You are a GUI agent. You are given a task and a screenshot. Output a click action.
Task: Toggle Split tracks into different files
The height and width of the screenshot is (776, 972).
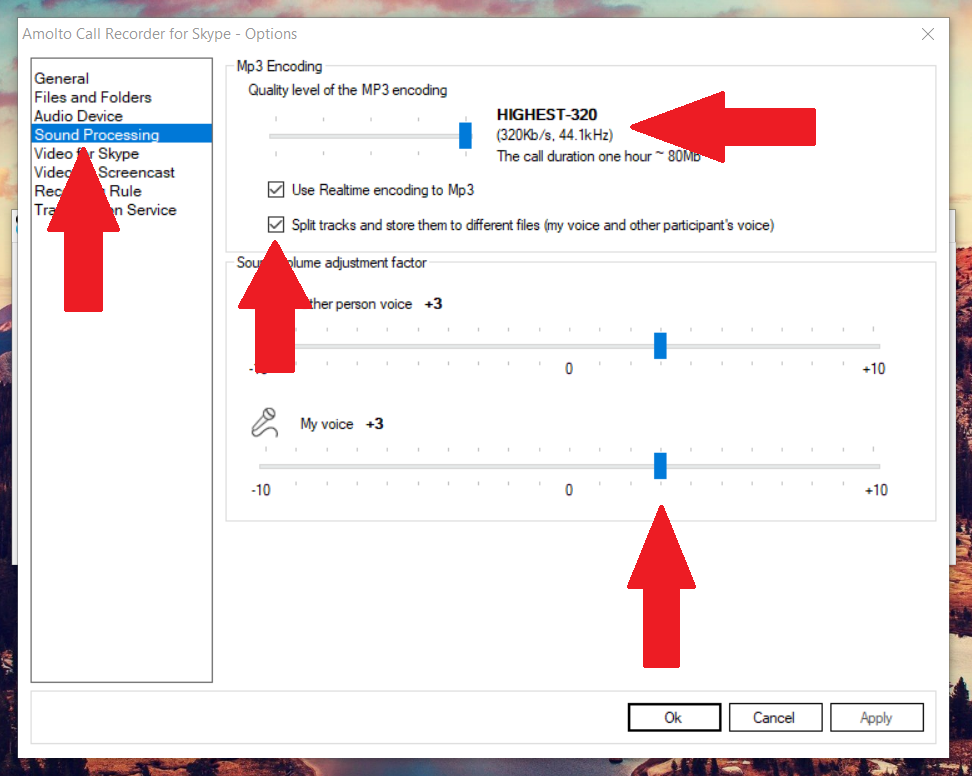point(276,224)
